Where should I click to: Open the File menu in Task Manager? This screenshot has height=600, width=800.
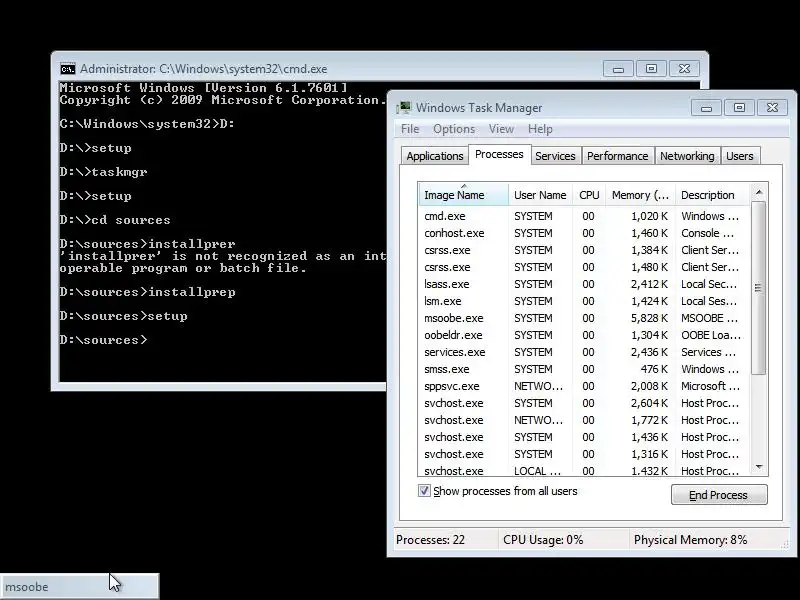[410, 129]
